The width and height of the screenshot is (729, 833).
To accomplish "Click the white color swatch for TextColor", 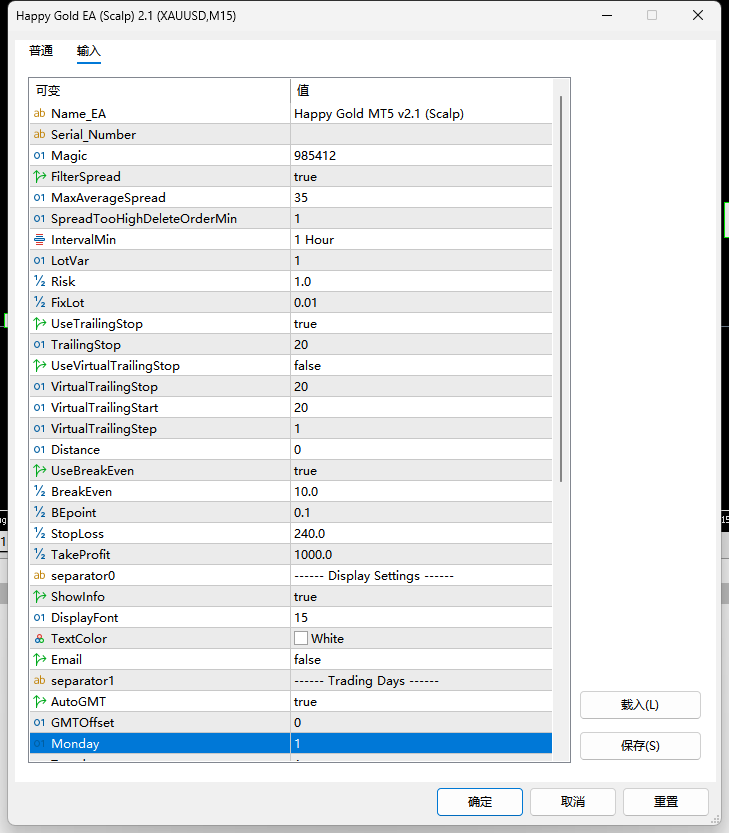I will click(301, 638).
